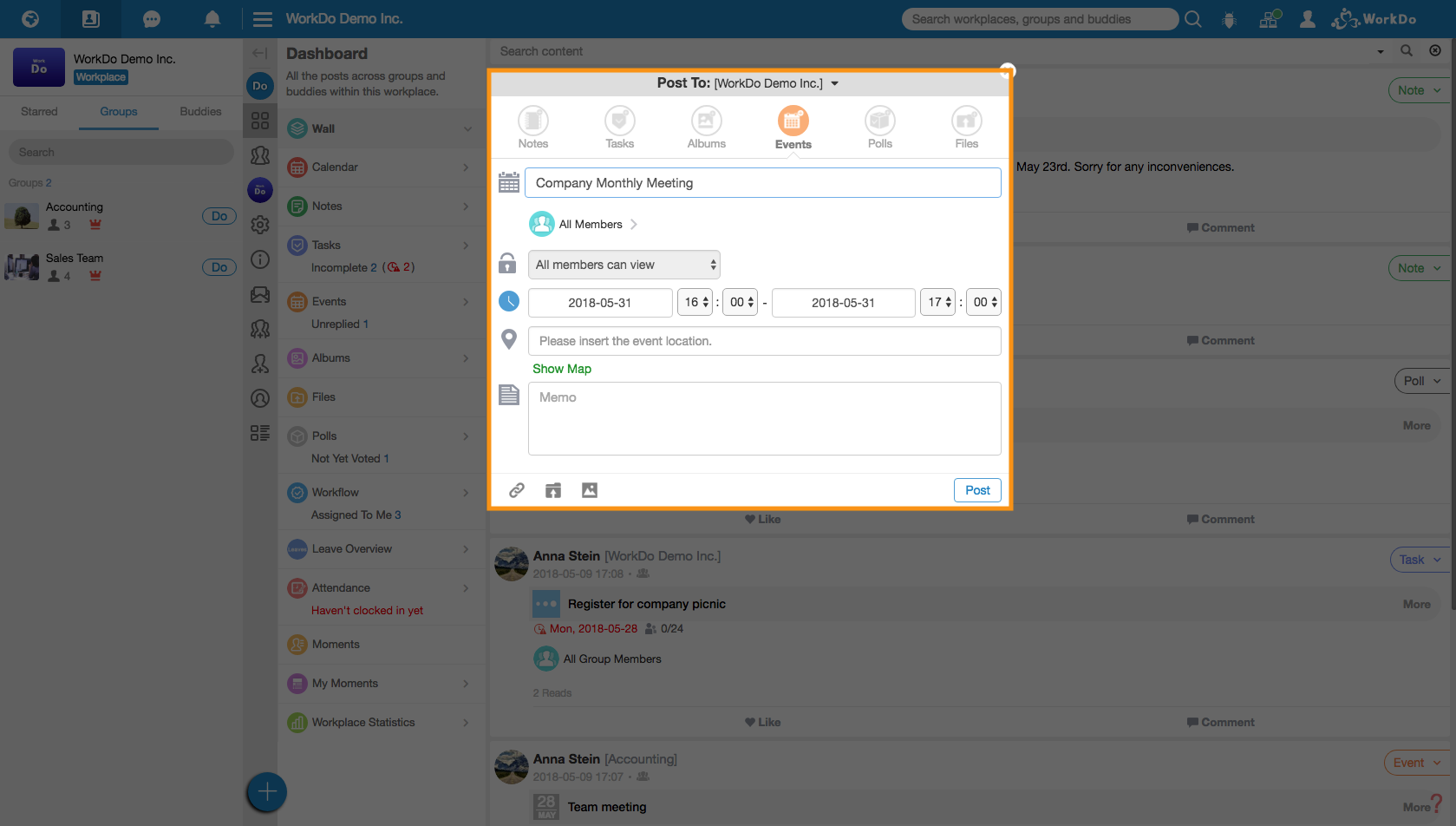Screen dimensions: 1456x826
Task: Click the Search workplaces, groups and buddies field
Action: [x=1040, y=19]
